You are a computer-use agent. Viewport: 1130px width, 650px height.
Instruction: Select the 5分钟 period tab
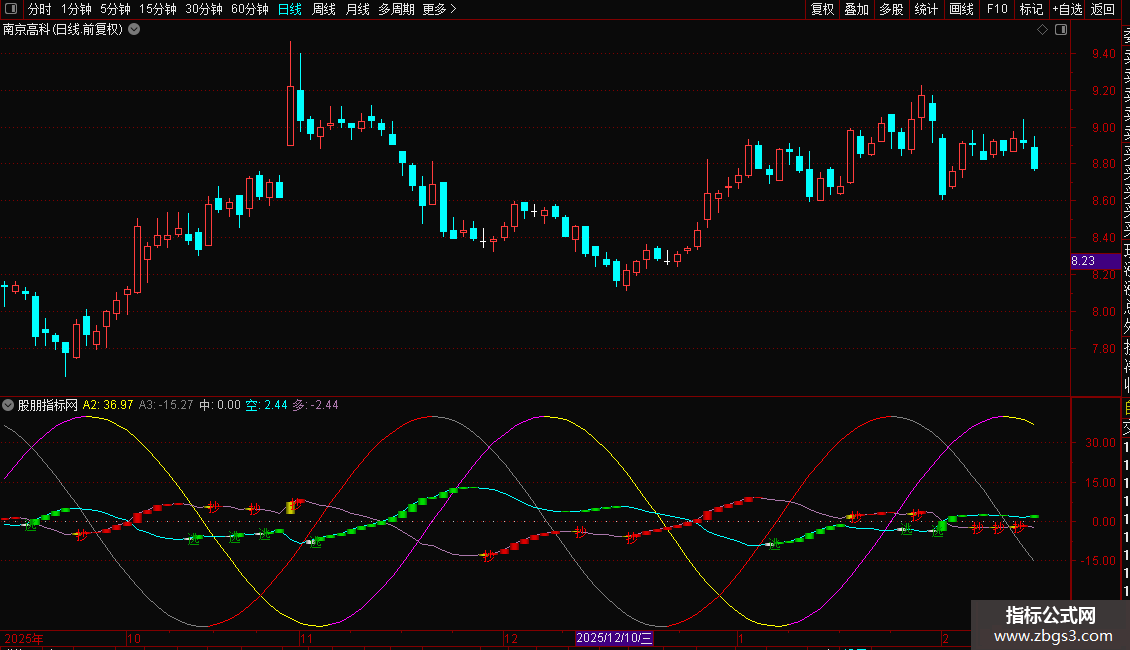tap(115, 9)
